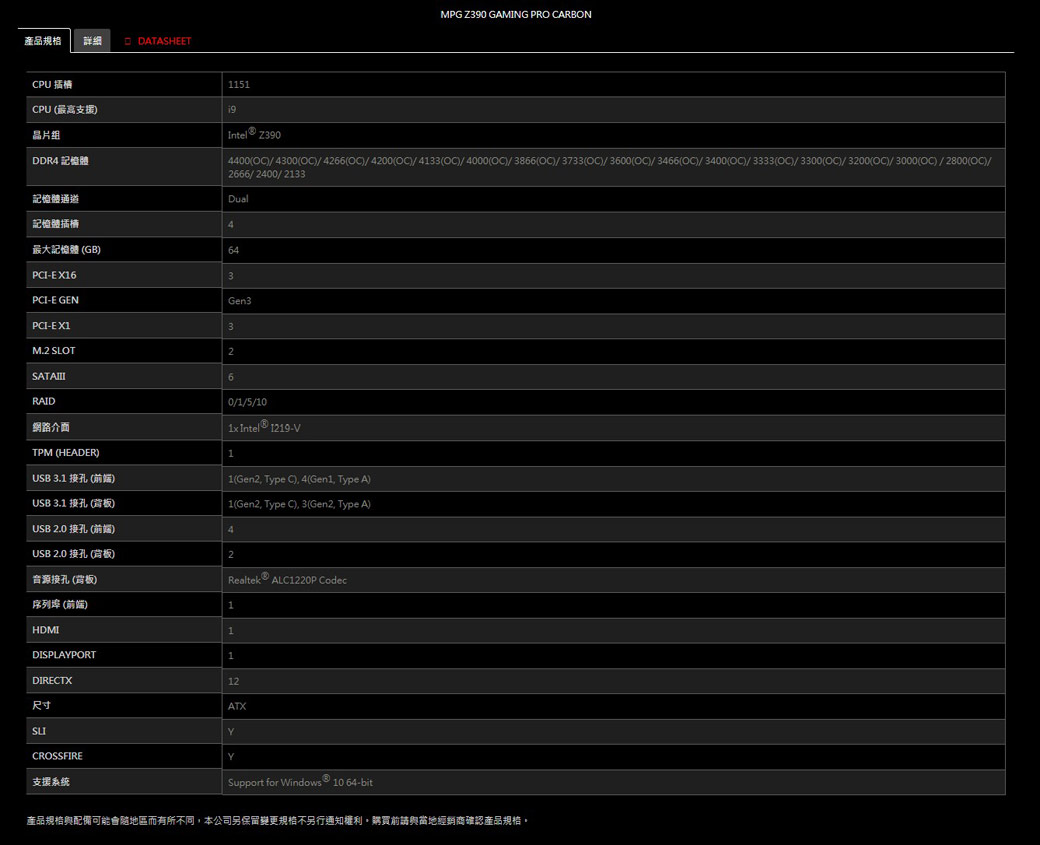Click the MPG Z390 GAMING PRO CARBON title
The width and height of the screenshot is (1040, 845).
pos(515,15)
